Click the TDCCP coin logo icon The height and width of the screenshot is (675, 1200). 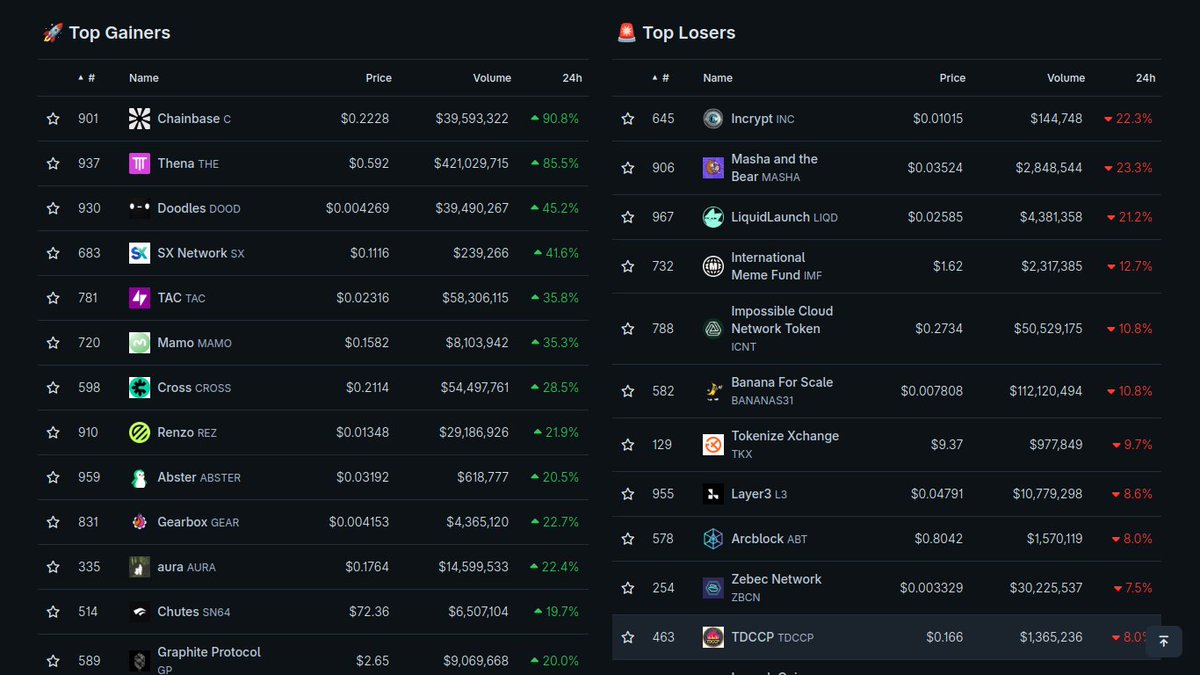713,637
